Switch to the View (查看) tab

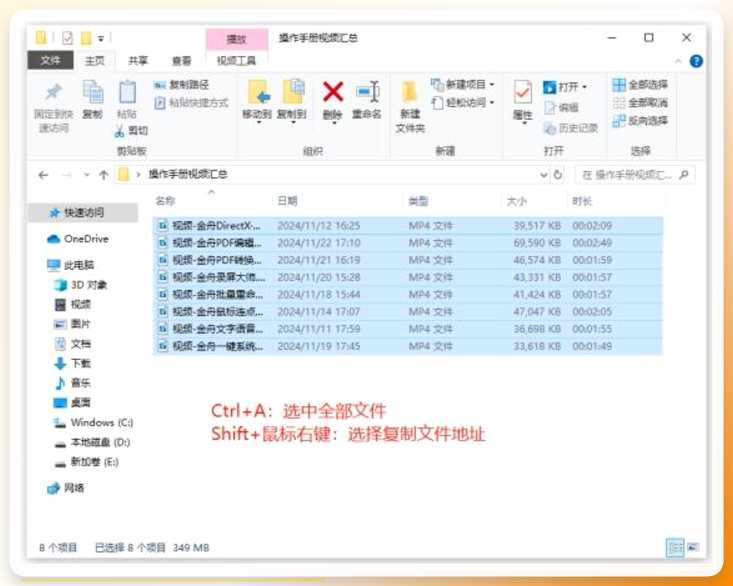[181, 60]
